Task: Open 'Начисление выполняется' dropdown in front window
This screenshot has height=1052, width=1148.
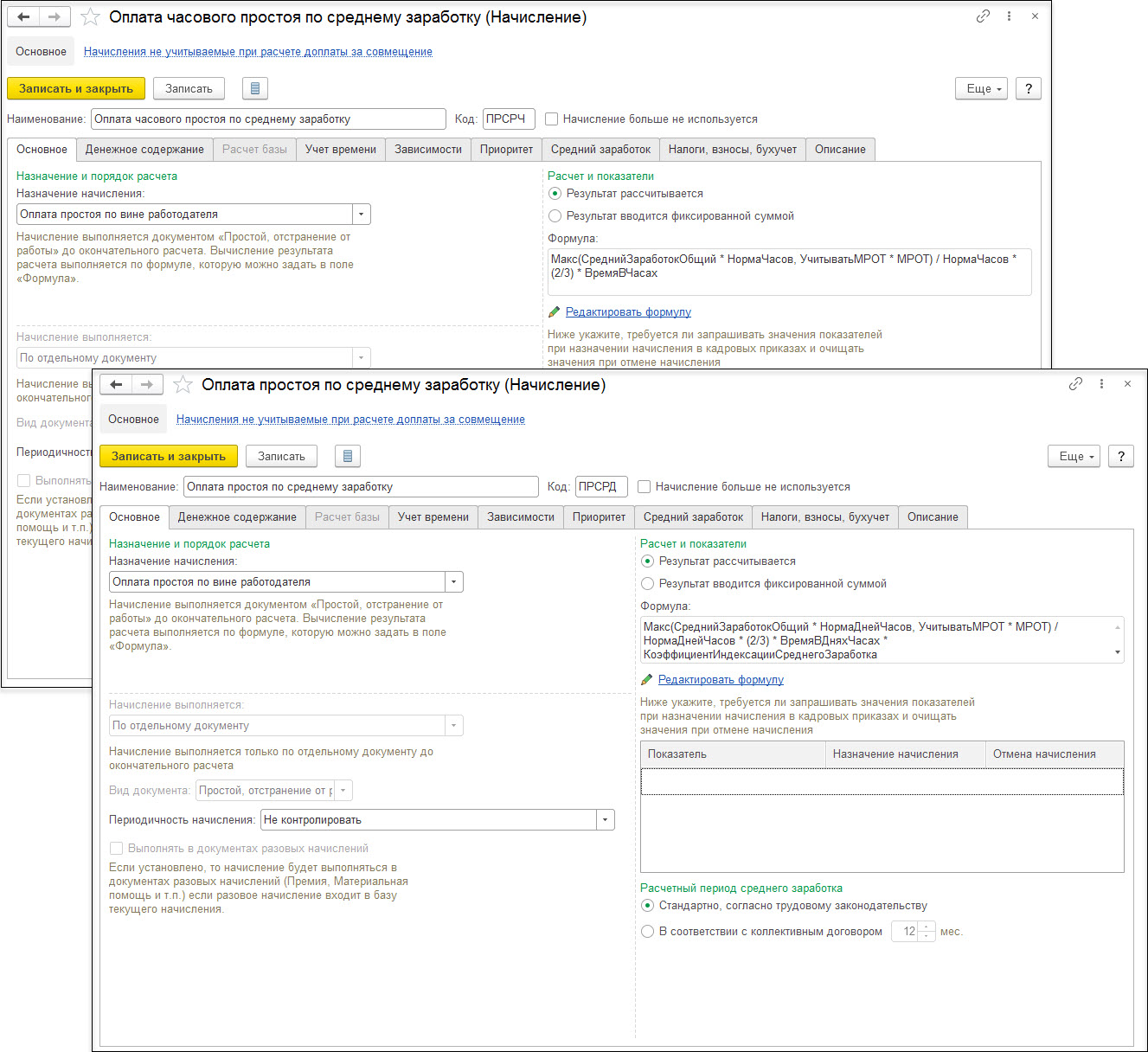Action: click(x=454, y=726)
